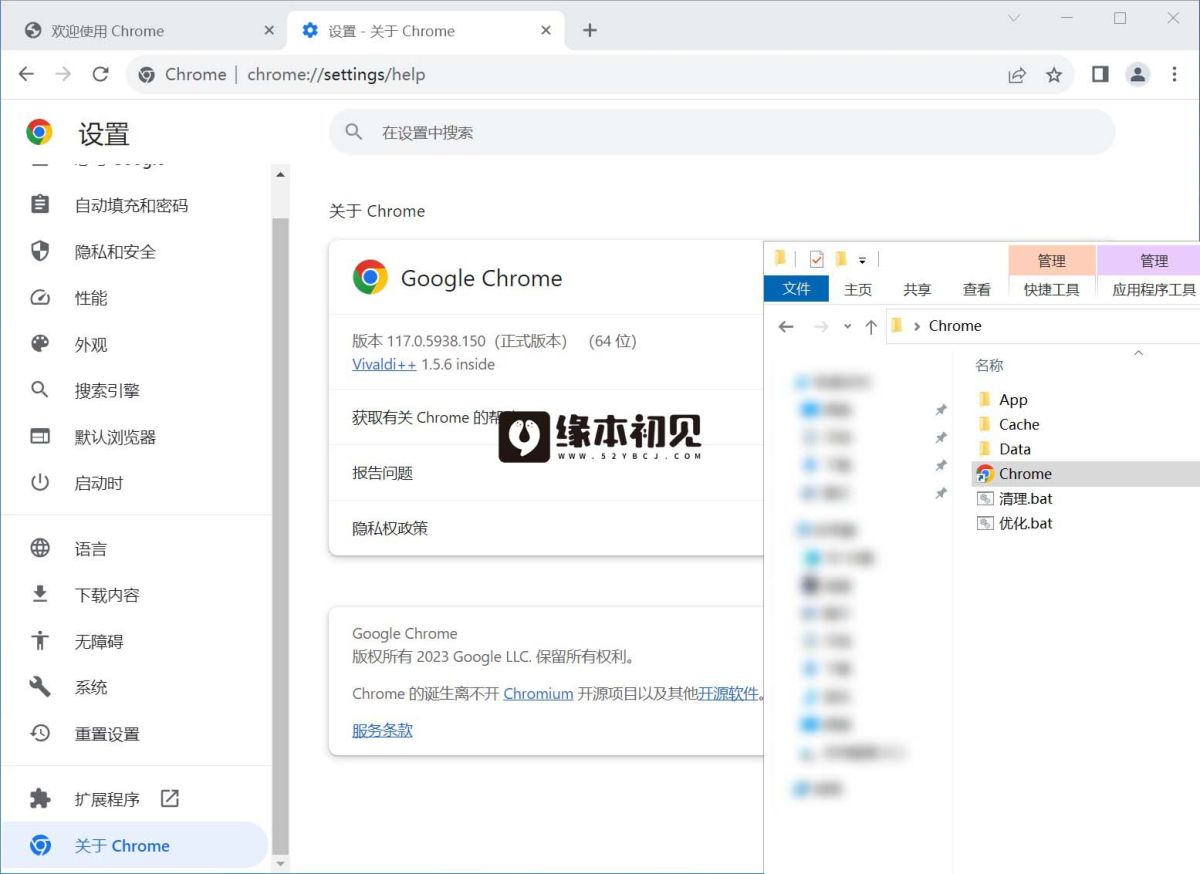
Task: Select 关于 Chrome in the sidebar
Action: [x=136, y=846]
